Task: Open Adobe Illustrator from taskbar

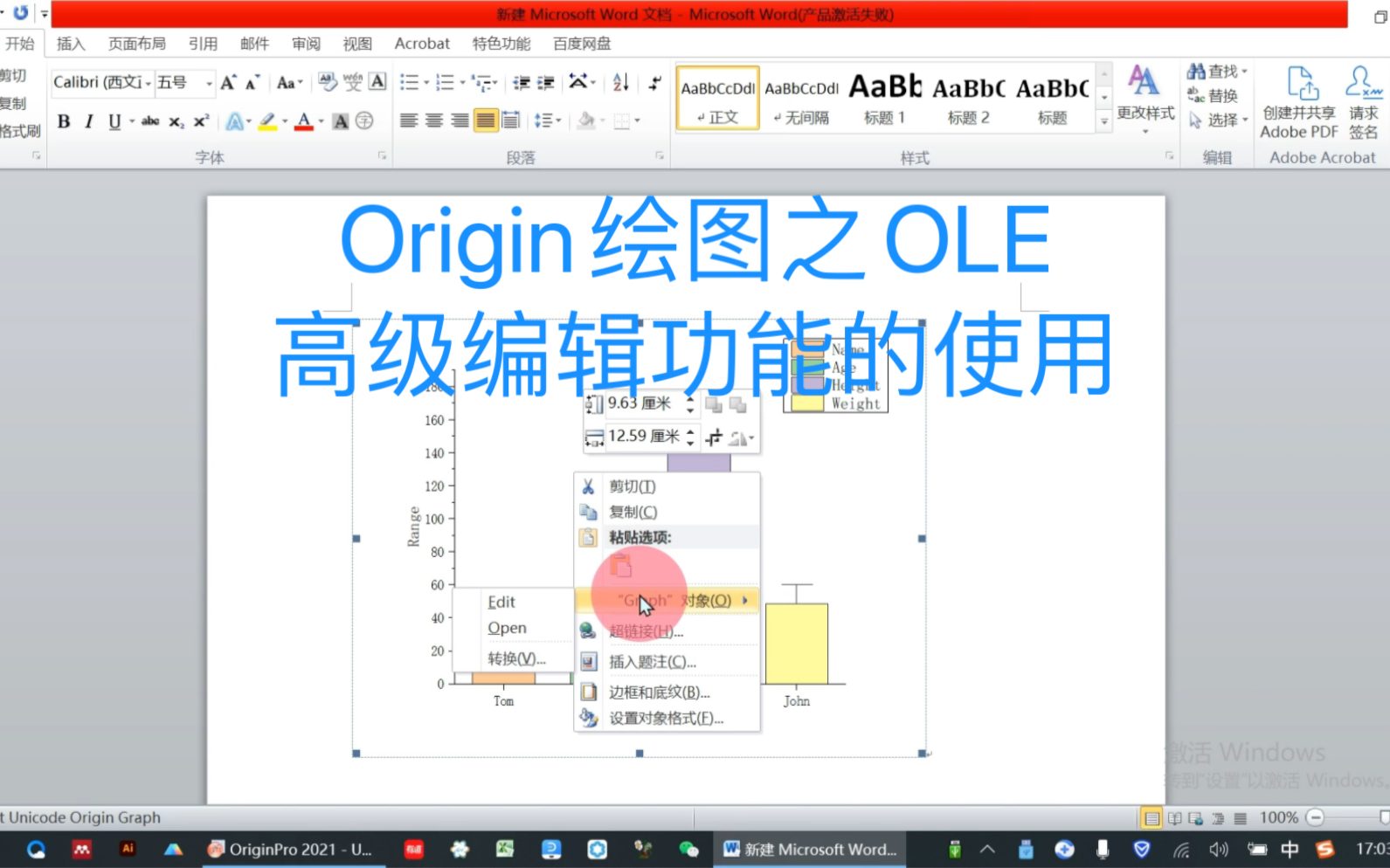Action: pyautogui.click(x=128, y=848)
